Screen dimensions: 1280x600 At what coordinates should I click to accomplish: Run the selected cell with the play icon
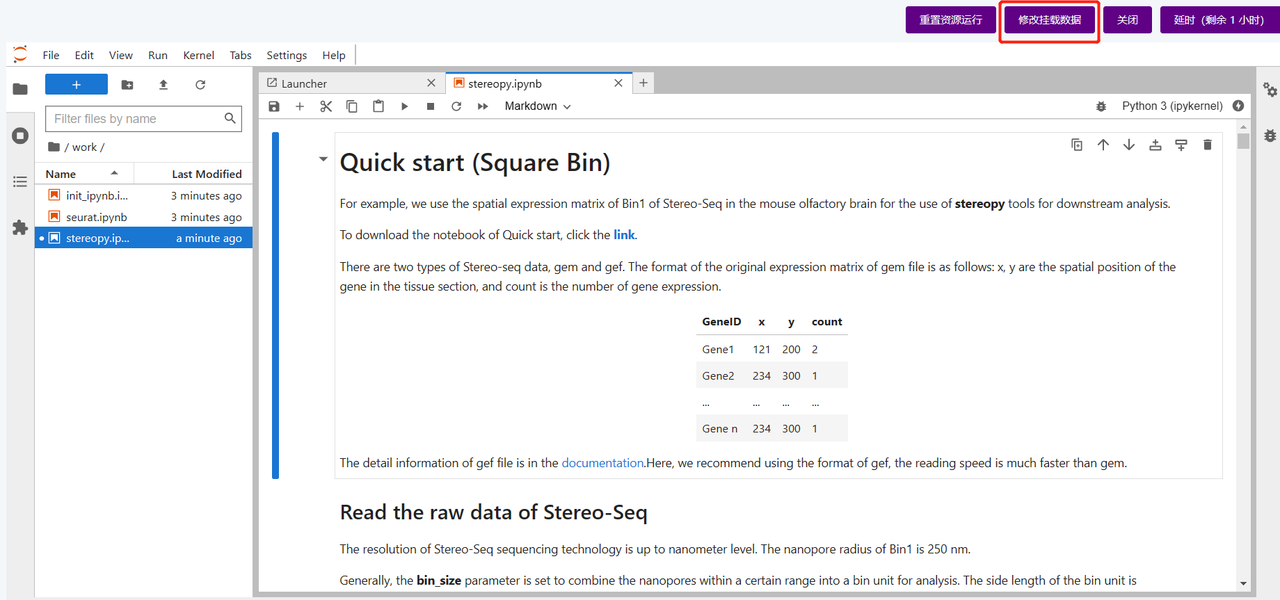pyautogui.click(x=404, y=106)
